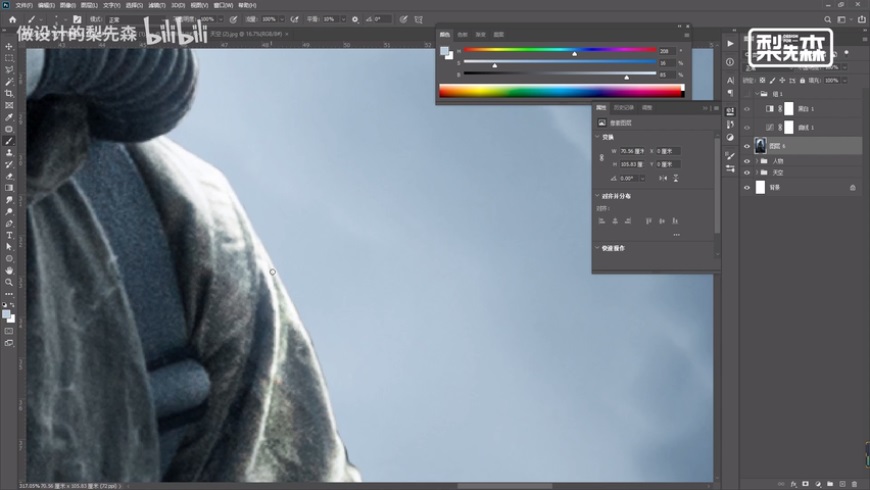
Task: Open the rotation angle dropdown in Properties
Action: click(643, 178)
